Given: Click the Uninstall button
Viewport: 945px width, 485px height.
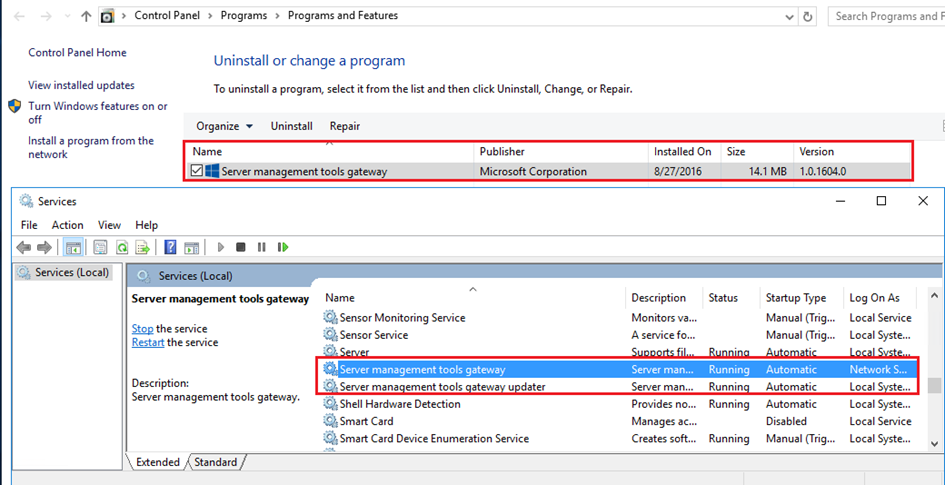Looking at the screenshot, I should pos(292,127).
